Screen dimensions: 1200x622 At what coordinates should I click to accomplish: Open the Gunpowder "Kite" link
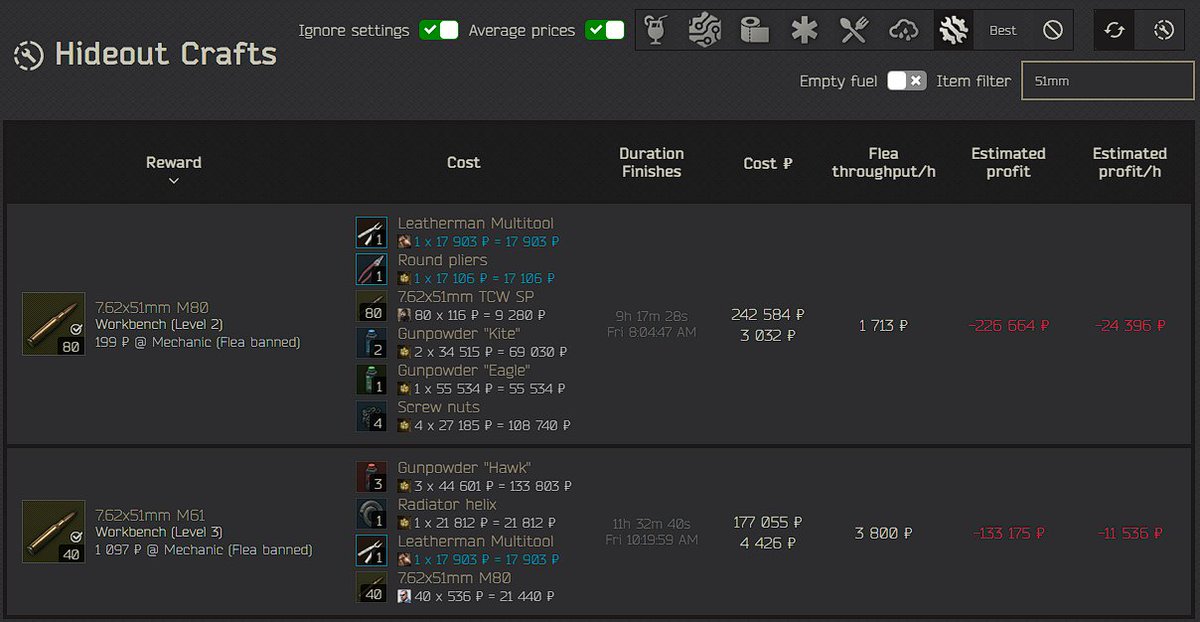coord(459,333)
